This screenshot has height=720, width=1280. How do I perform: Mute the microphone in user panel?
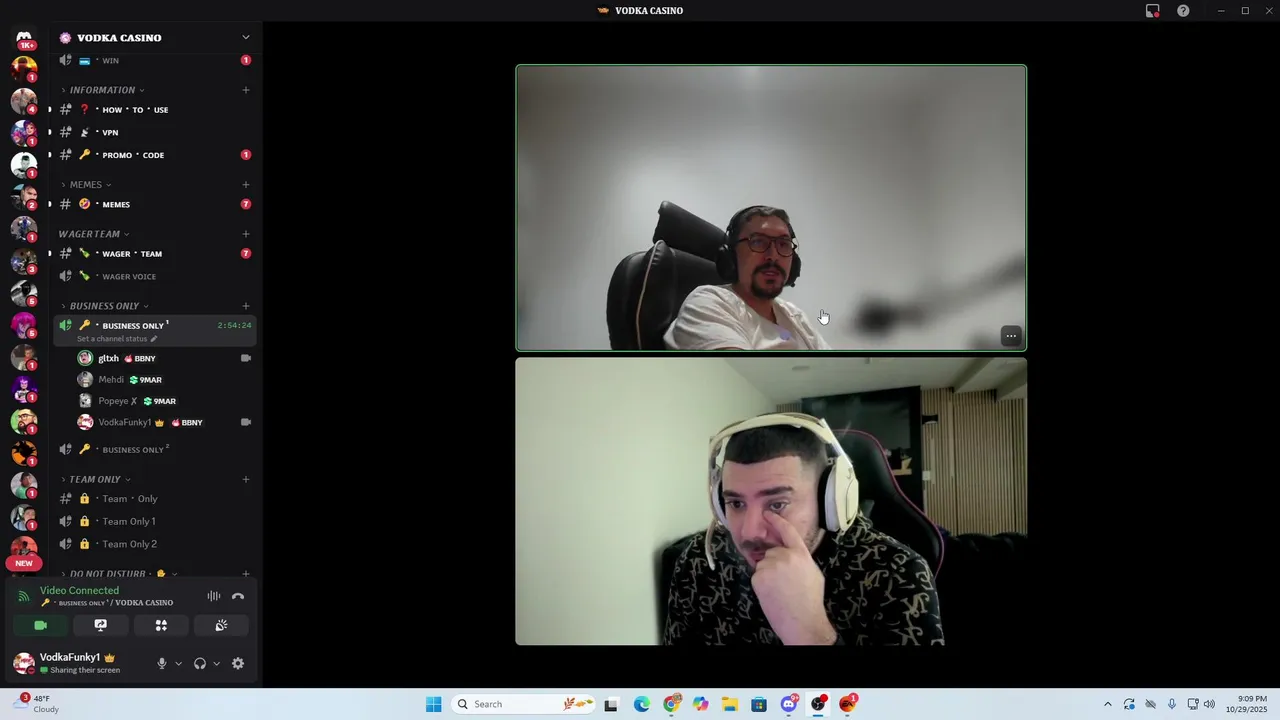161,663
